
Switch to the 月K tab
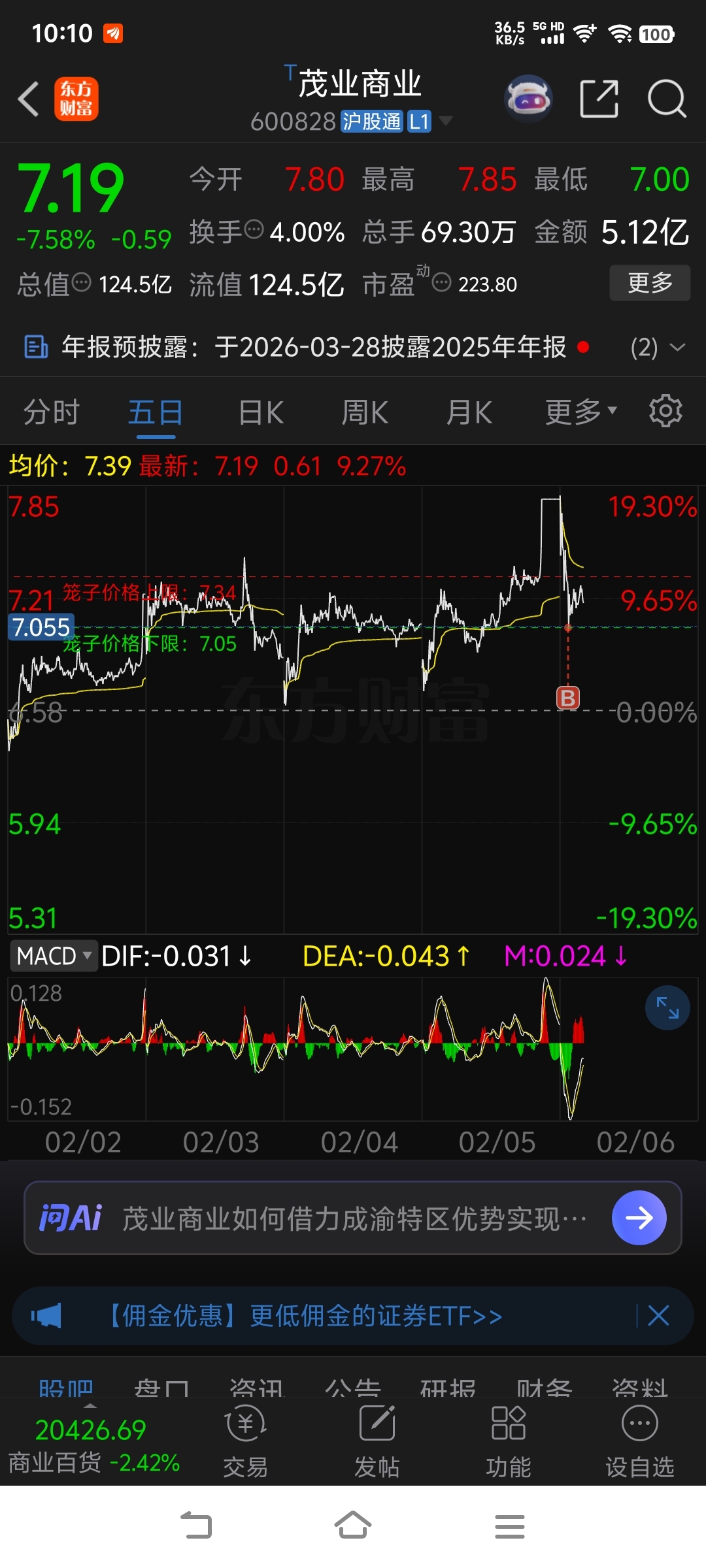point(469,413)
